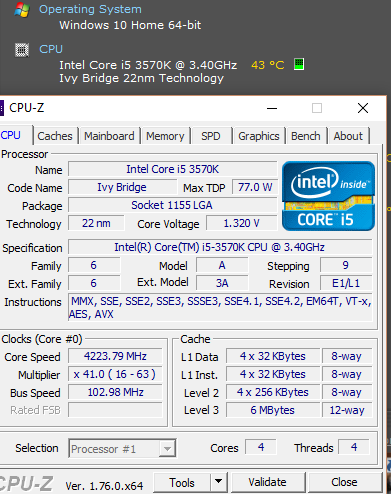Close CPU-Z with the title bar X
Screen dimensions: 391x494
point(363,108)
